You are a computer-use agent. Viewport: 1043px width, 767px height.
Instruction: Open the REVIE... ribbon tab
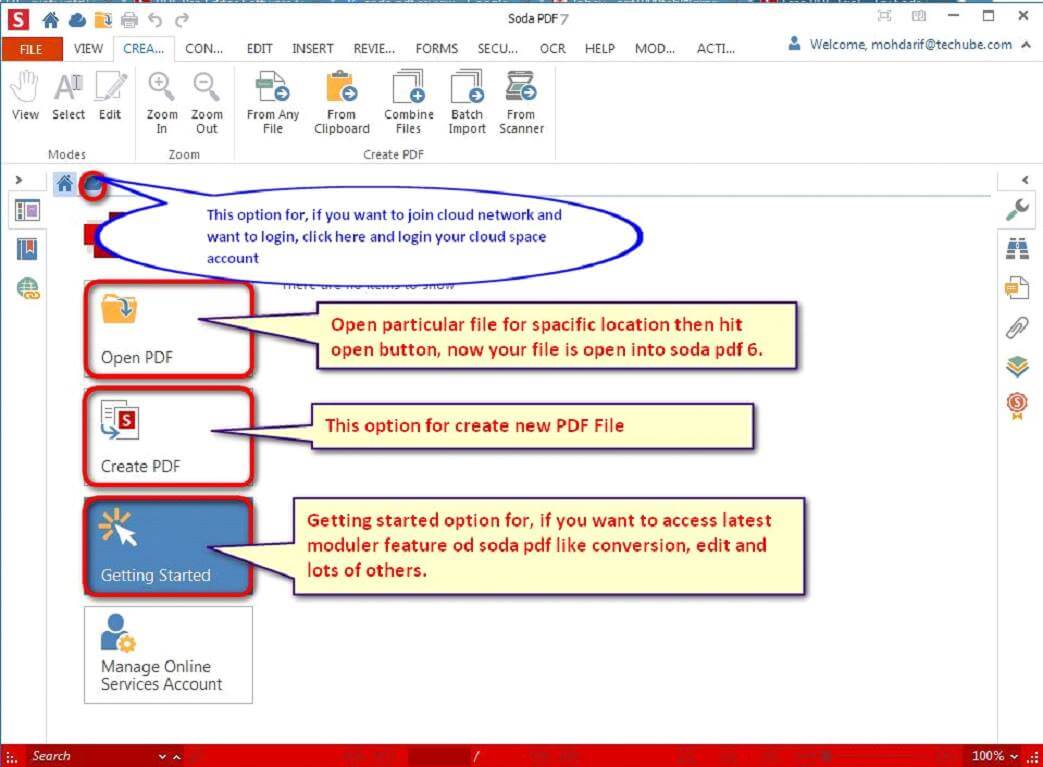pyautogui.click(x=374, y=49)
